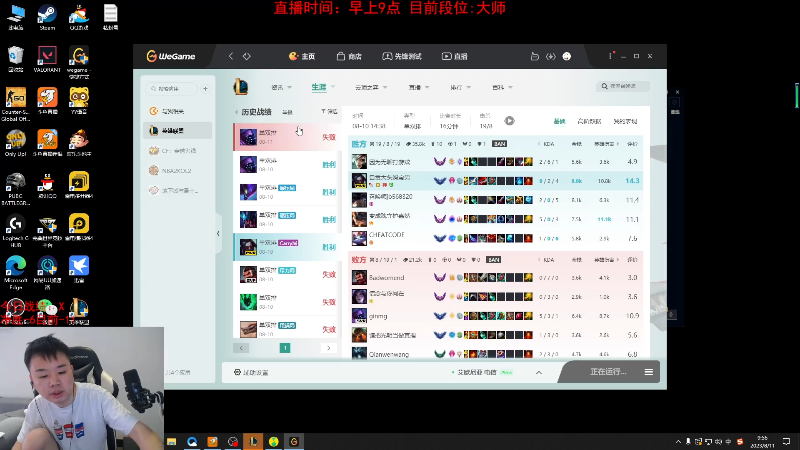
Task: Click the player CHEATCODE name
Action: tap(386, 235)
